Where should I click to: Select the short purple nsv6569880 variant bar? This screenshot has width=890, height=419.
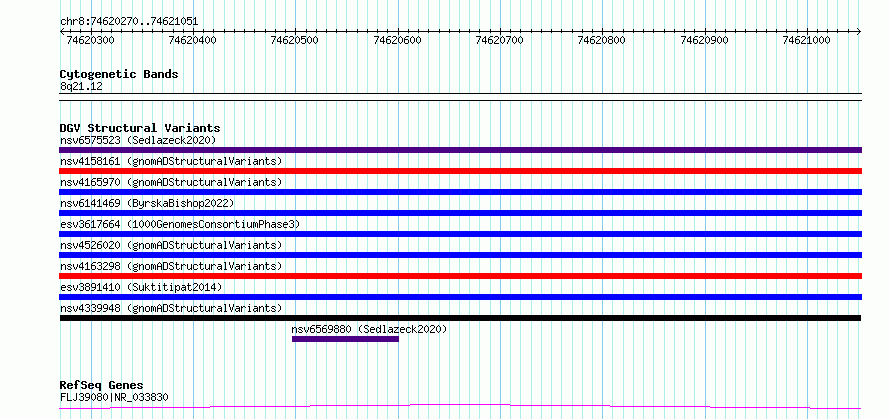(345, 339)
